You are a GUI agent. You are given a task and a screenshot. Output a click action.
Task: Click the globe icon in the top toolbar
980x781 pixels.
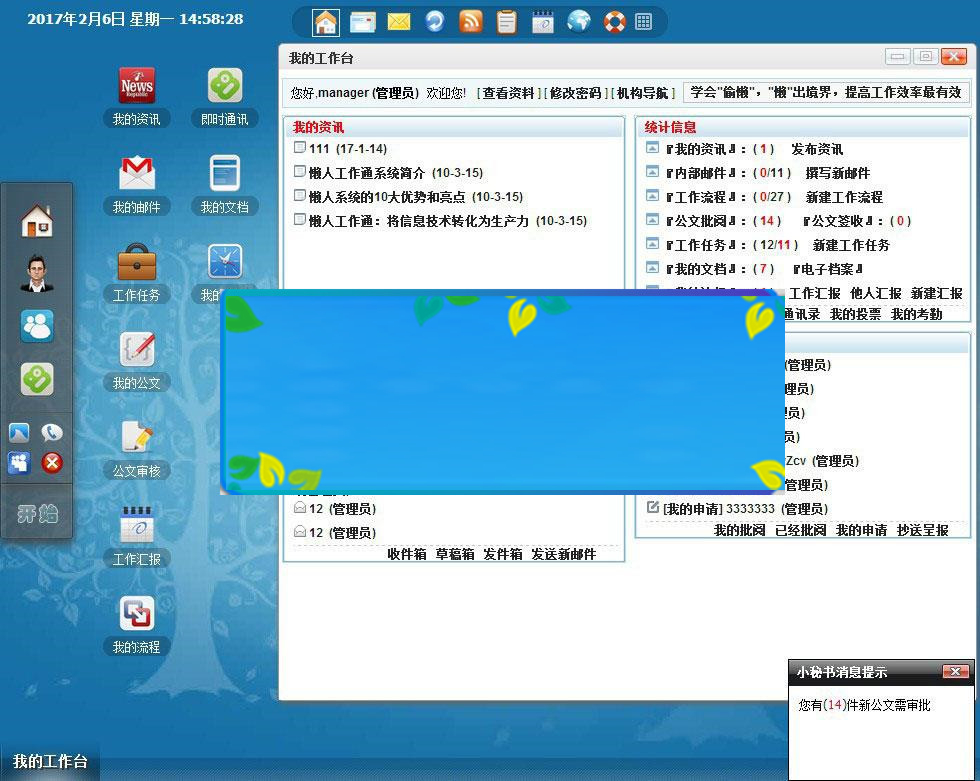tap(578, 21)
